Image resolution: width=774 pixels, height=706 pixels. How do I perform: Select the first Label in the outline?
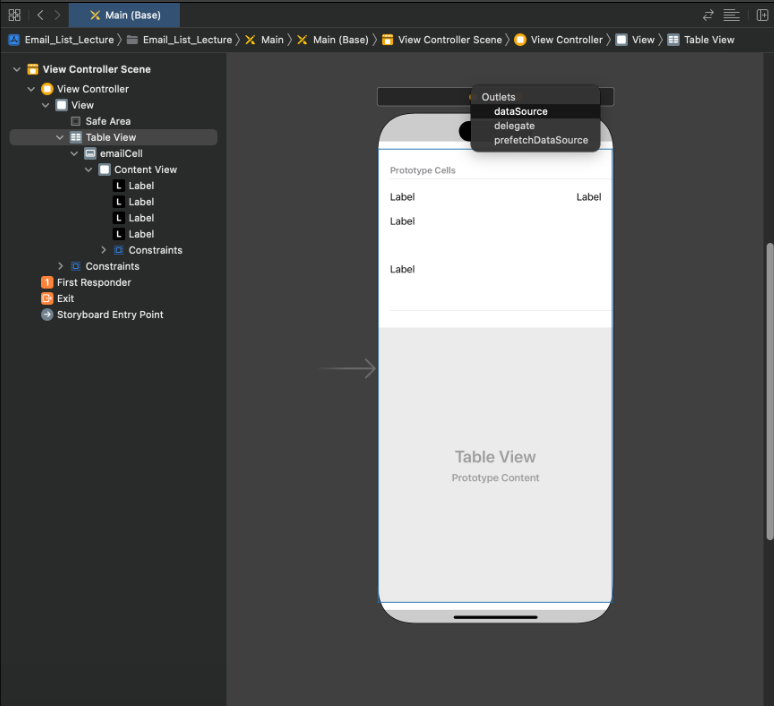[141, 186]
